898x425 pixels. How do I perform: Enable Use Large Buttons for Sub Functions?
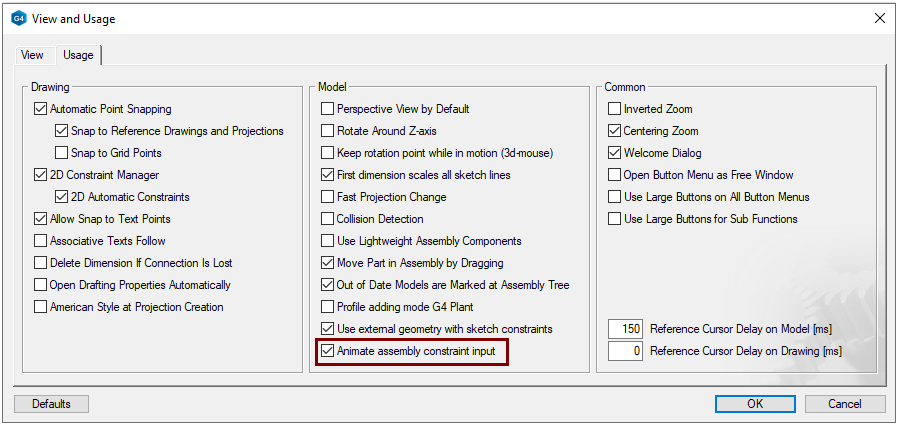point(615,219)
